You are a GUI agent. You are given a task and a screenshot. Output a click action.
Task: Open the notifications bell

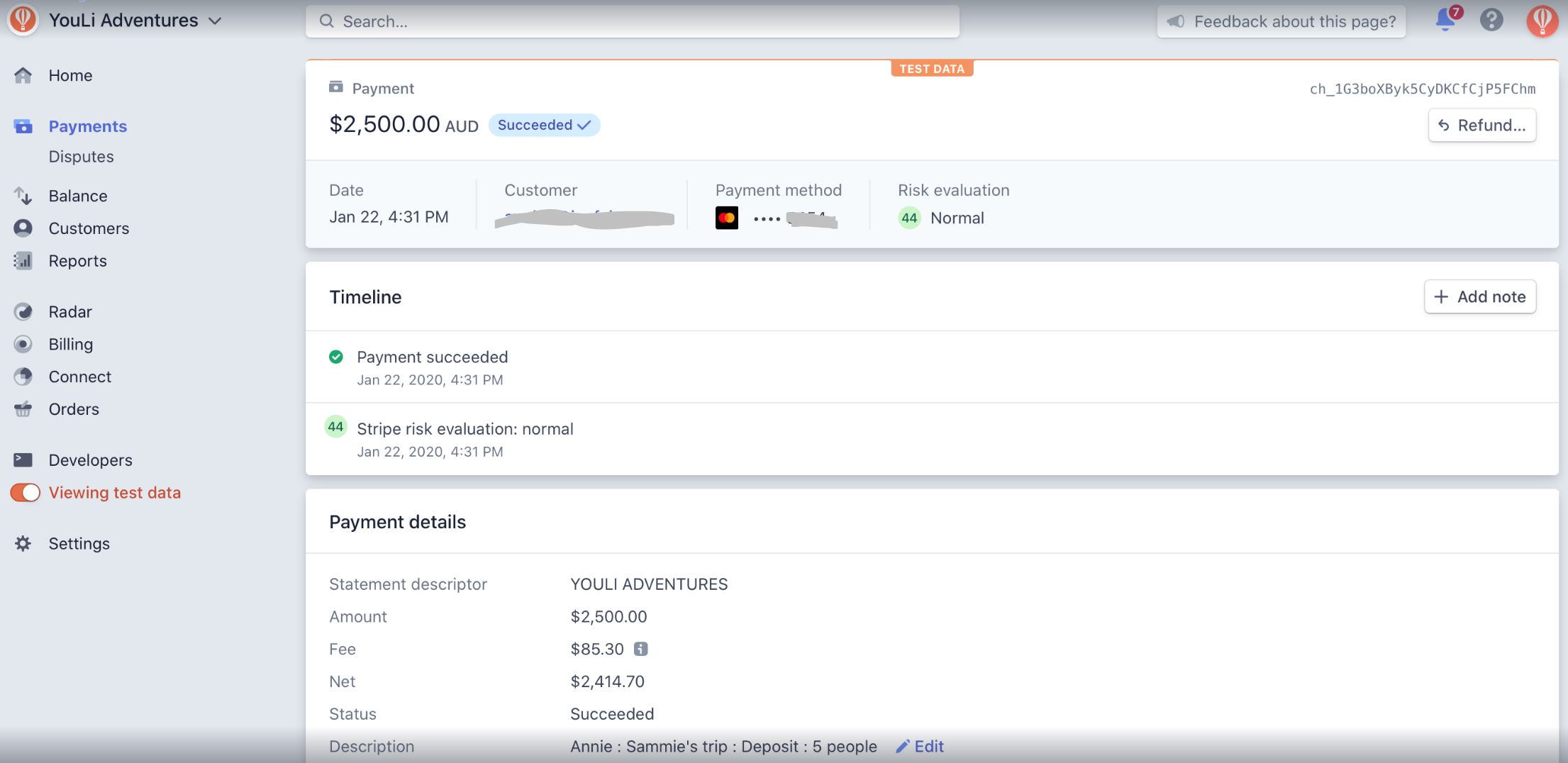[x=1445, y=20]
